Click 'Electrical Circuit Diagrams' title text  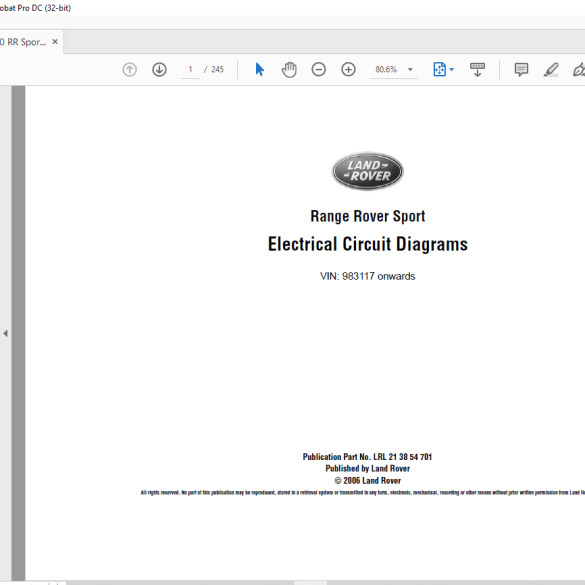pyautogui.click(x=367, y=244)
